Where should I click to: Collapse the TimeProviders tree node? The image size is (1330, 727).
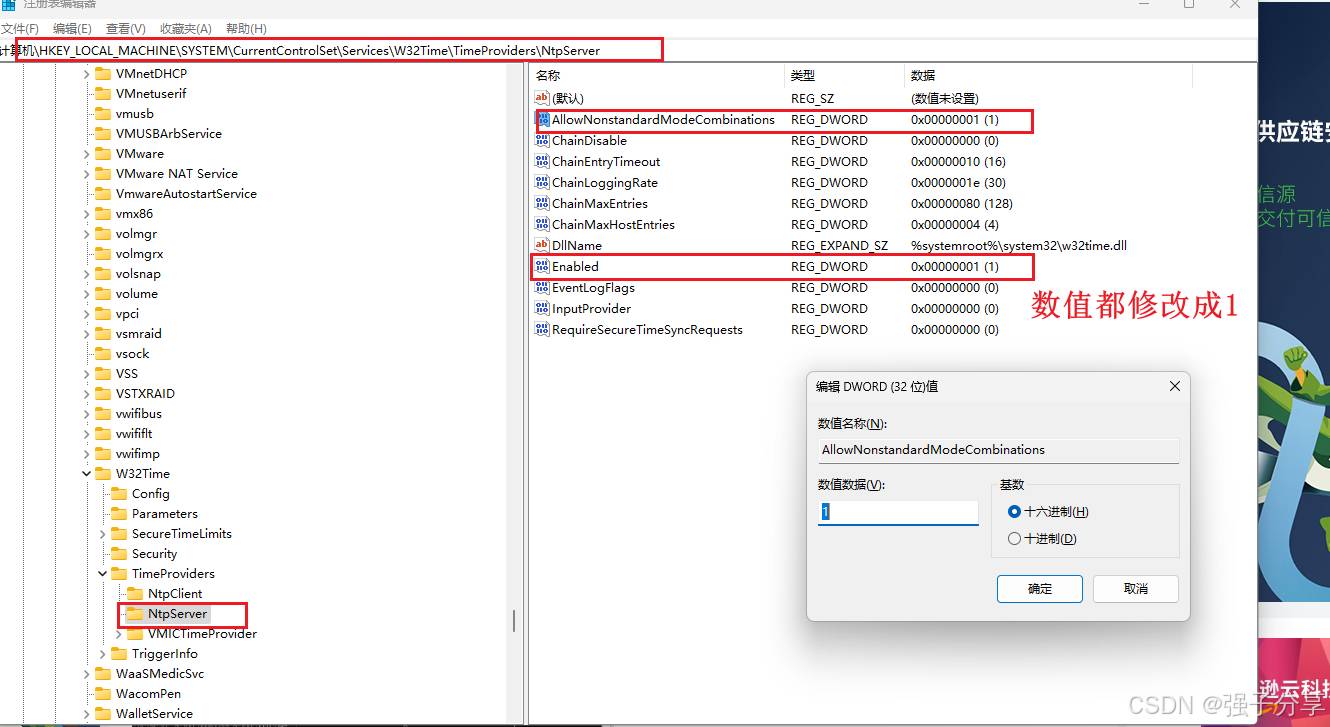click(103, 573)
